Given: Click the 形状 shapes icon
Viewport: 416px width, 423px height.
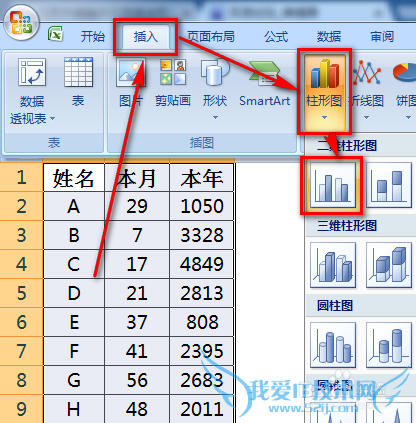Looking at the screenshot, I should click(x=215, y=72).
